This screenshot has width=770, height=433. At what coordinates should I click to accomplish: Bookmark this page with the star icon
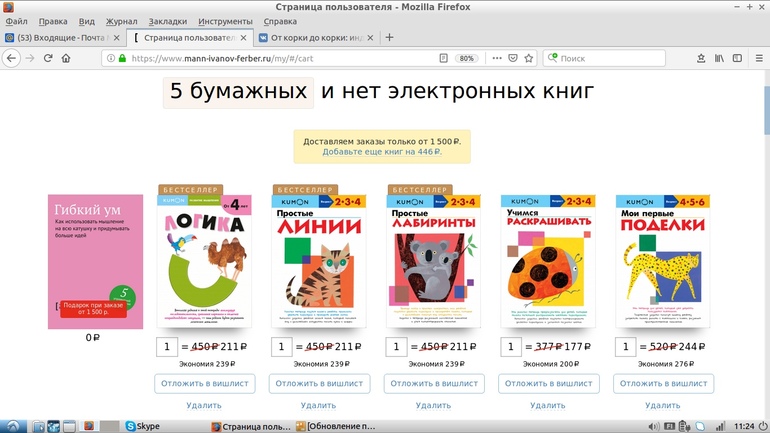tap(528, 58)
